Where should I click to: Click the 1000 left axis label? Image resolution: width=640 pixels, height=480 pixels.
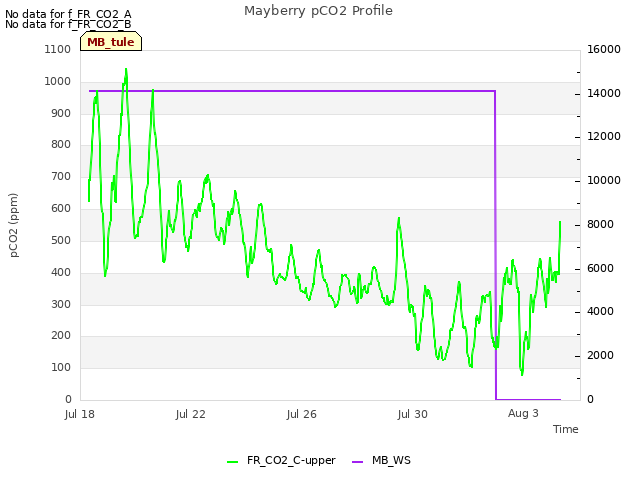pyautogui.click(x=58, y=81)
